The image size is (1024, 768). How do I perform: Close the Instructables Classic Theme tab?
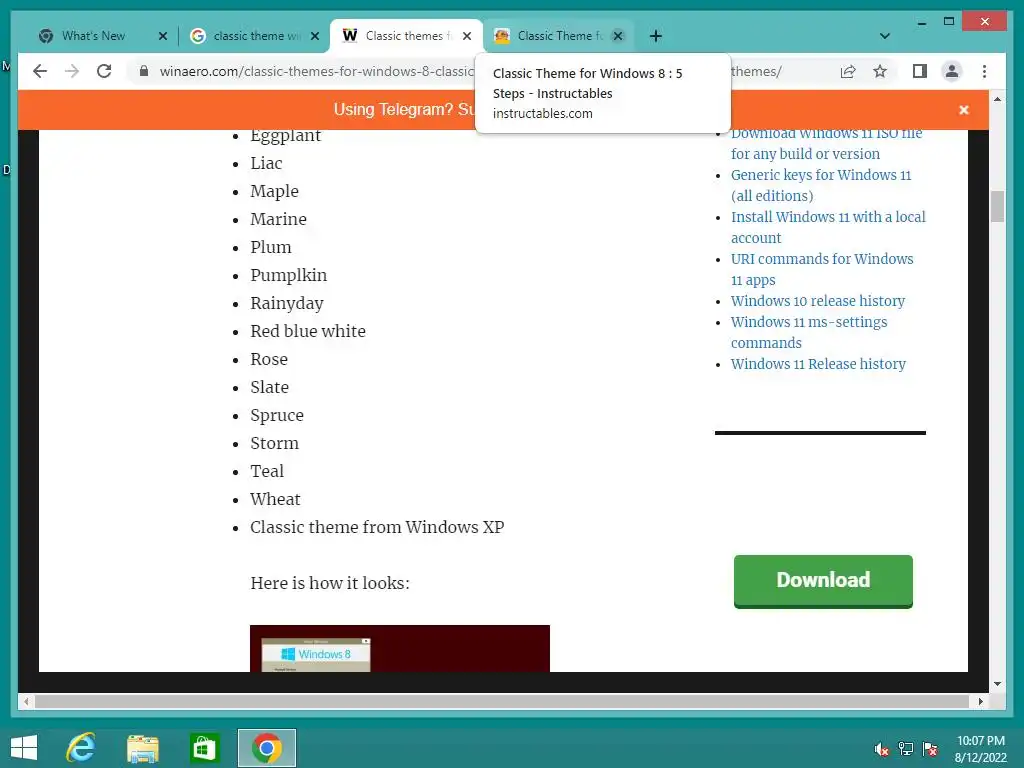(x=618, y=36)
